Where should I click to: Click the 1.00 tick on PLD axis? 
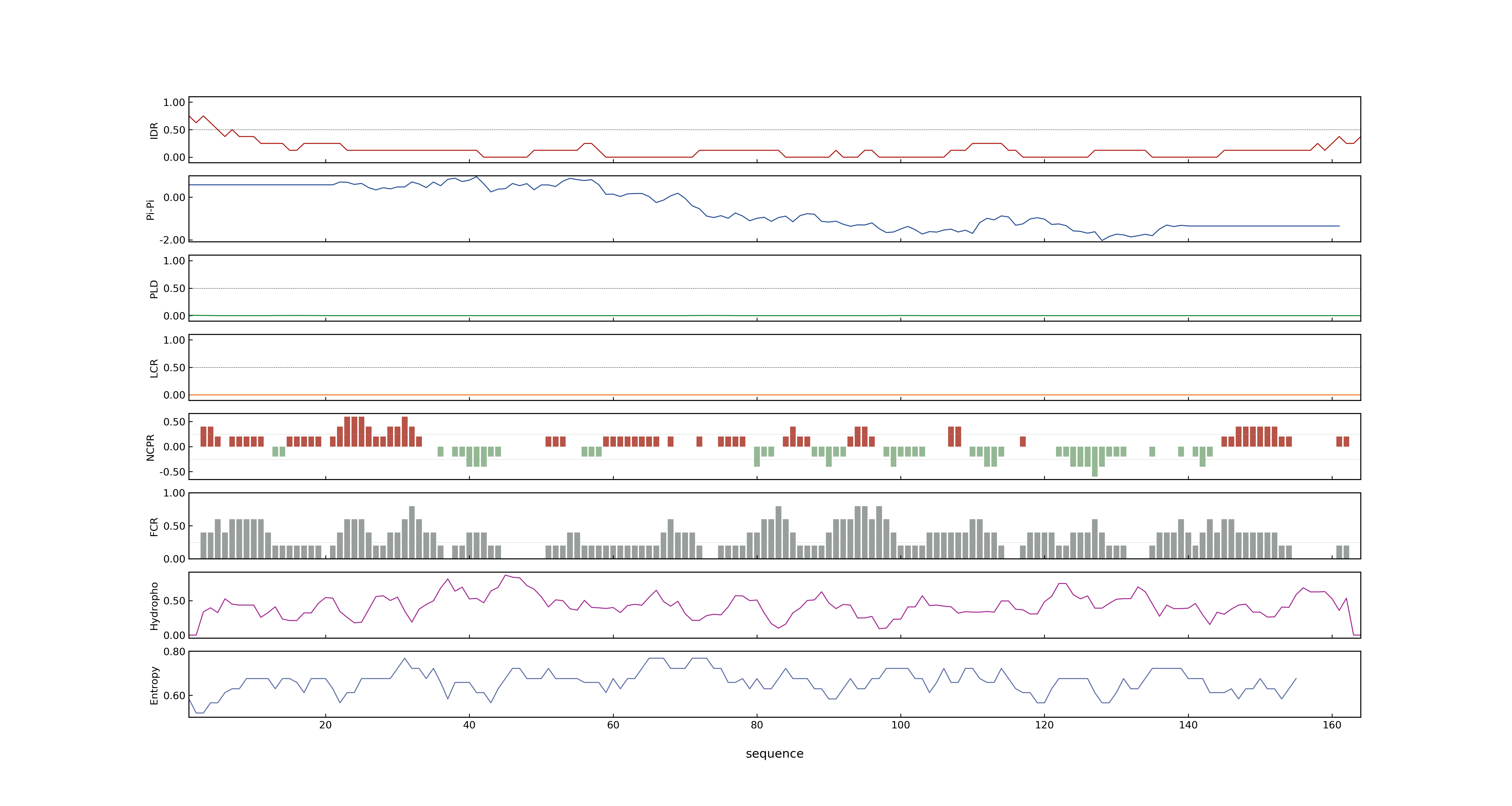click(174, 261)
